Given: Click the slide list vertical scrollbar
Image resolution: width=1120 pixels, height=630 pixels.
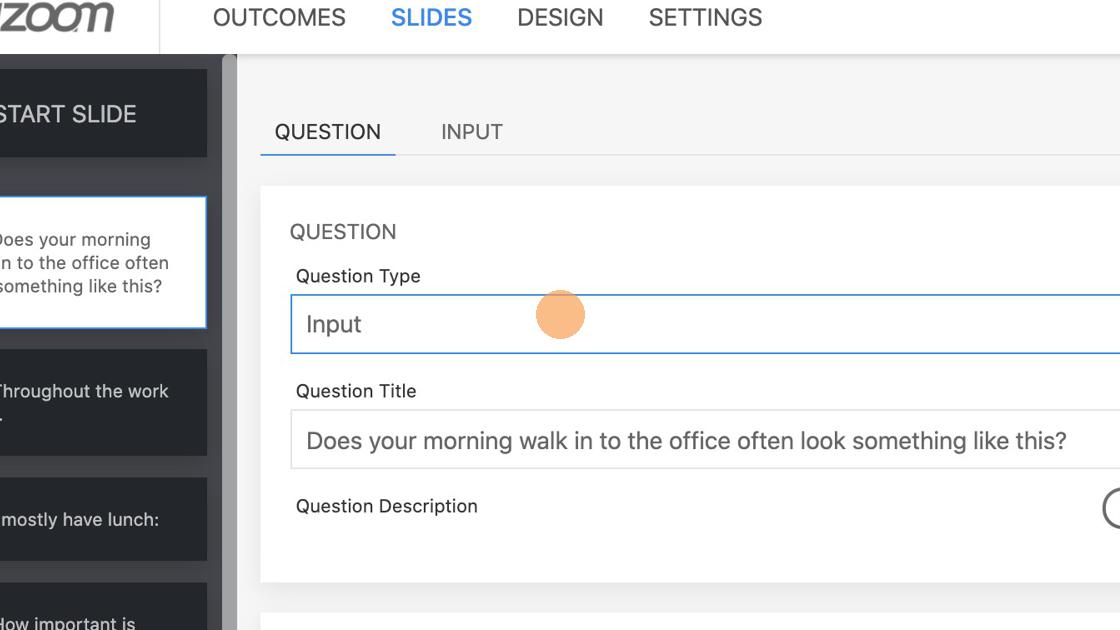Looking at the screenshot, I should click(229, 340).
